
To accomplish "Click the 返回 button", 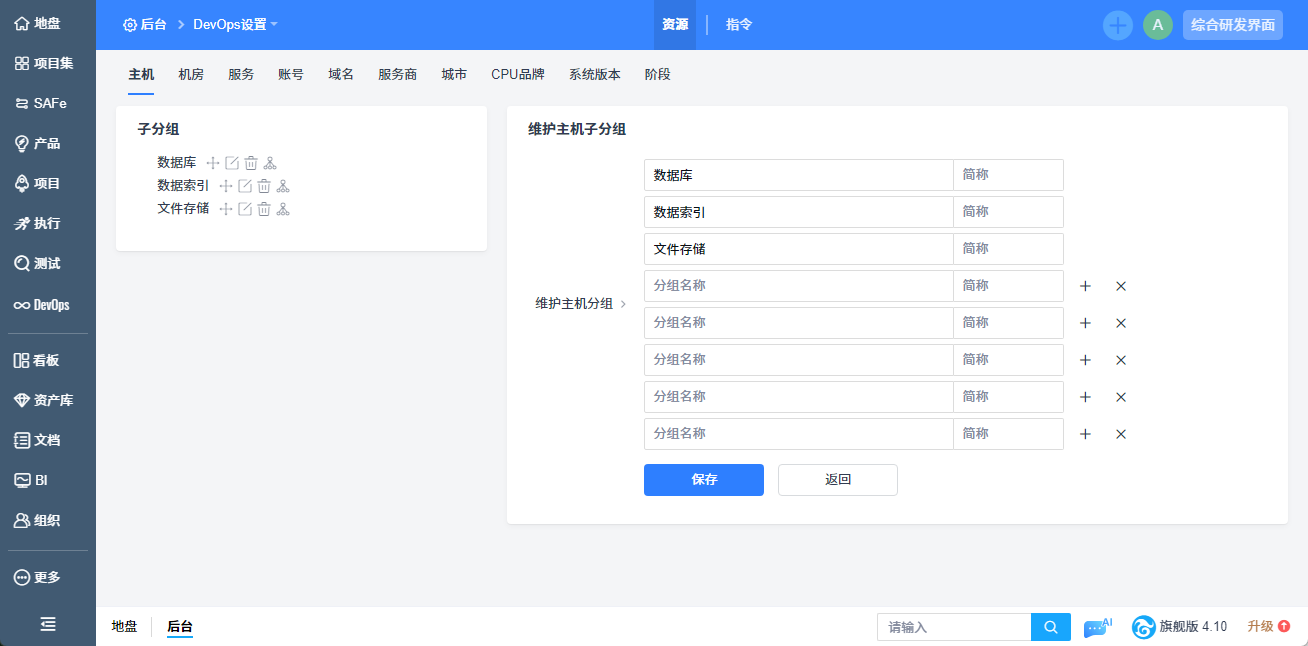I will pyautogui.click(x=838, y=480).
